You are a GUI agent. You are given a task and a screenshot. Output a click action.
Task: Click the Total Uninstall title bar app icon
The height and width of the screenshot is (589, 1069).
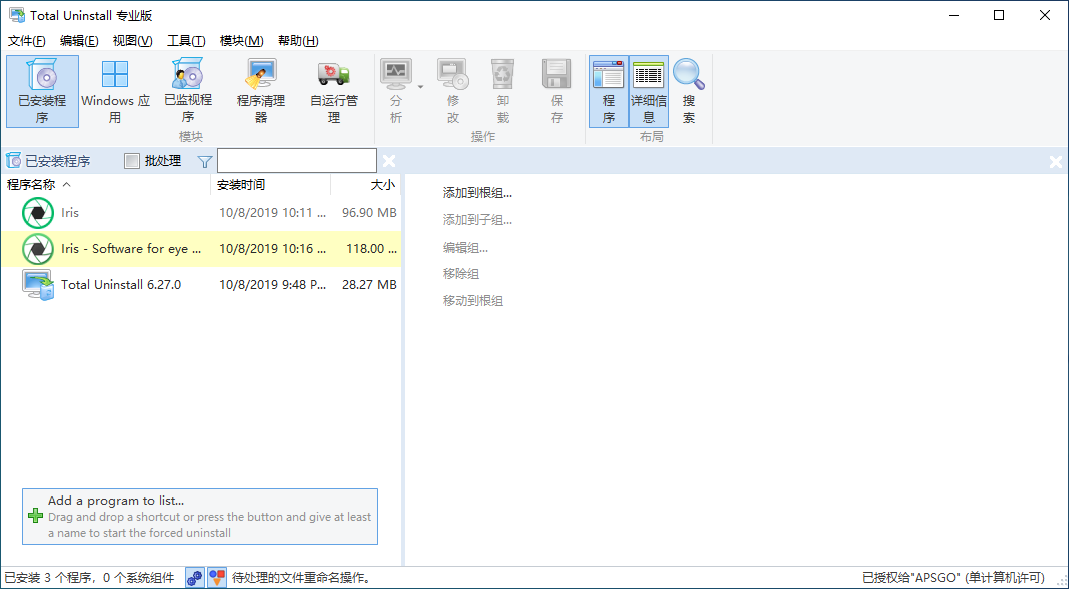click(x=16, y=15)
